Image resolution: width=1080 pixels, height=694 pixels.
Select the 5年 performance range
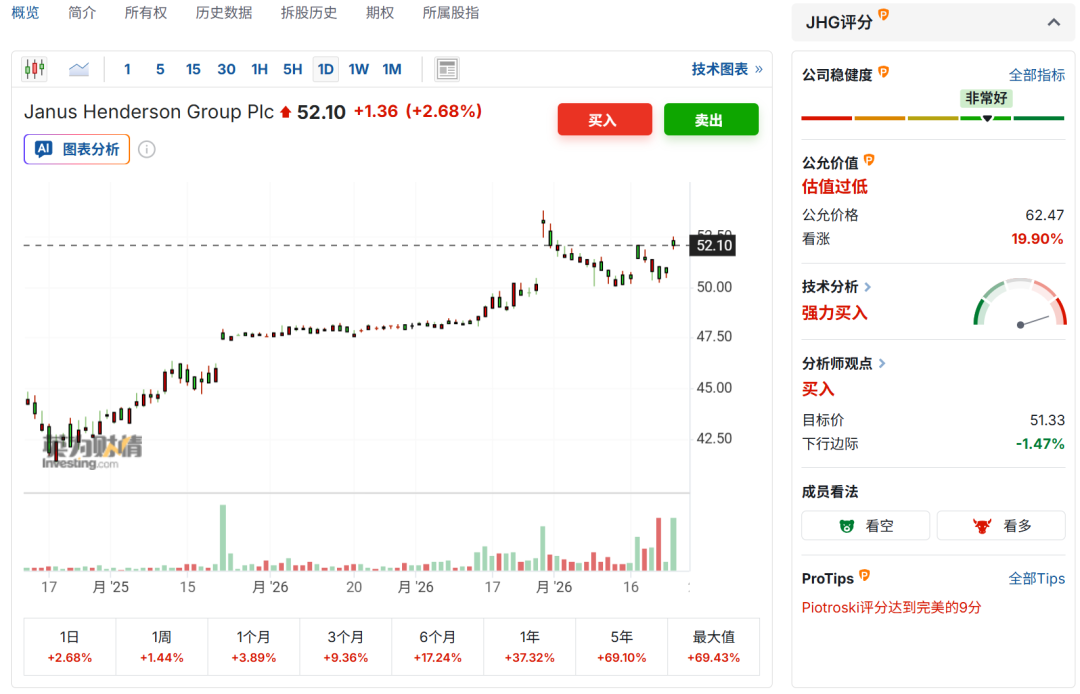tap(621, 646)
